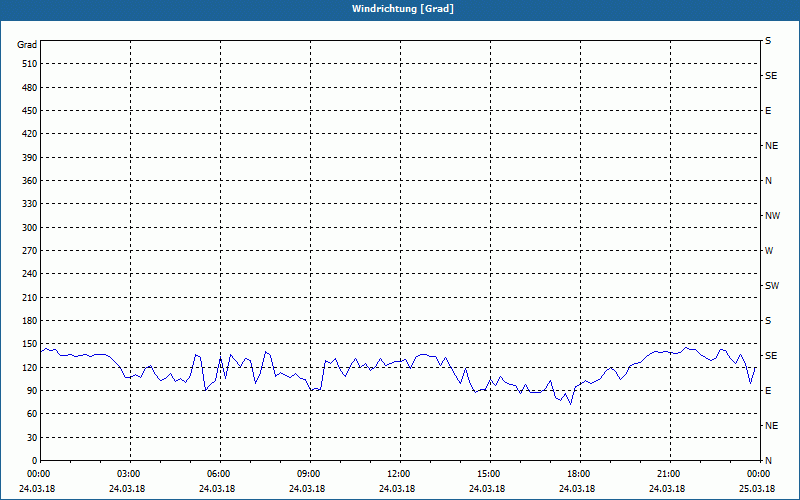The height and width of the screenshot is (500, 800).
Task: Select the 240 y-axis value
Action: pyautogui.click(x=30, y=273)
